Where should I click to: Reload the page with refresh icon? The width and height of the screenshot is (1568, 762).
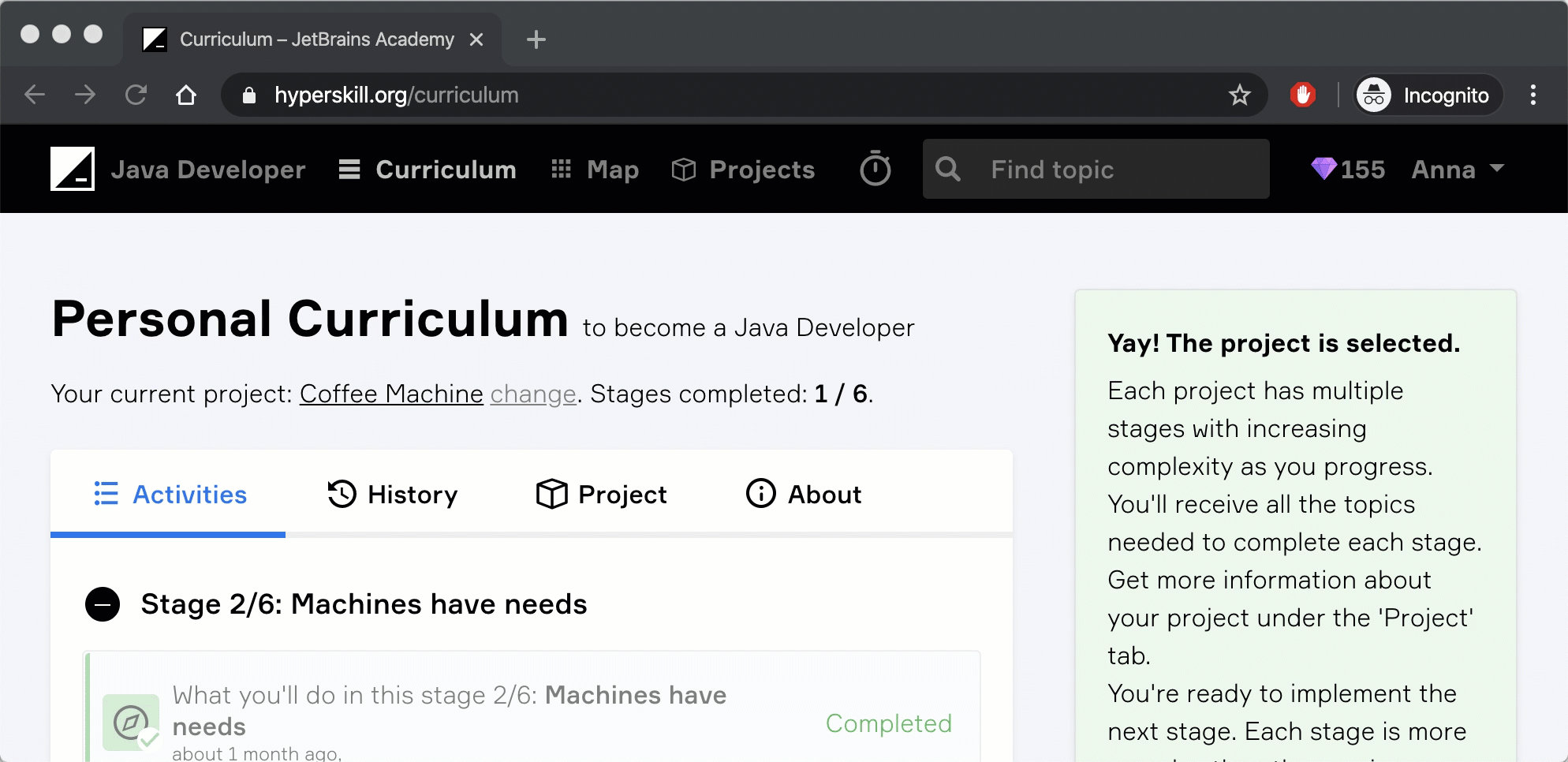pyautogui.click(x=136, y=95)
